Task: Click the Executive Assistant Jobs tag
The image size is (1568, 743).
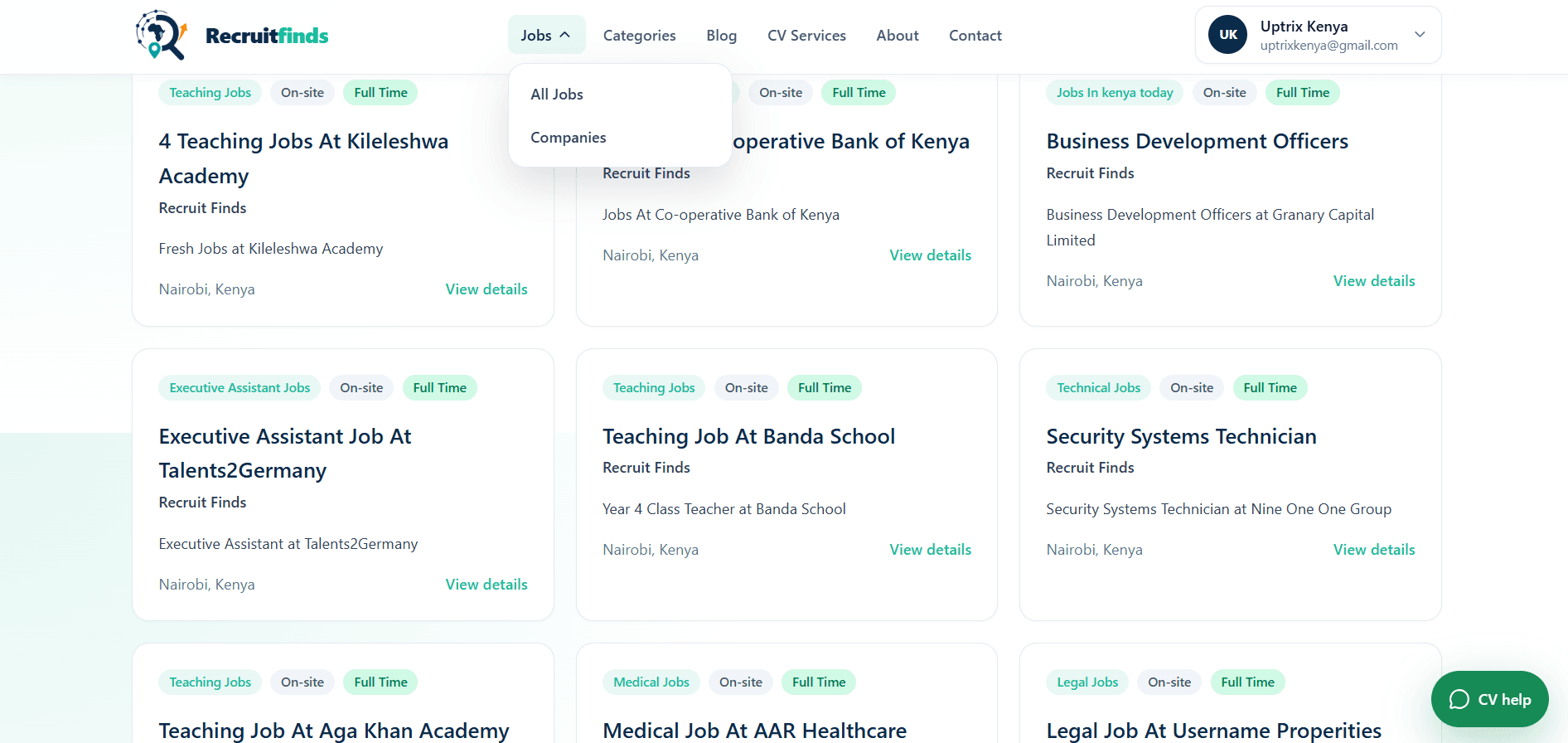Action: coord(240,388)
